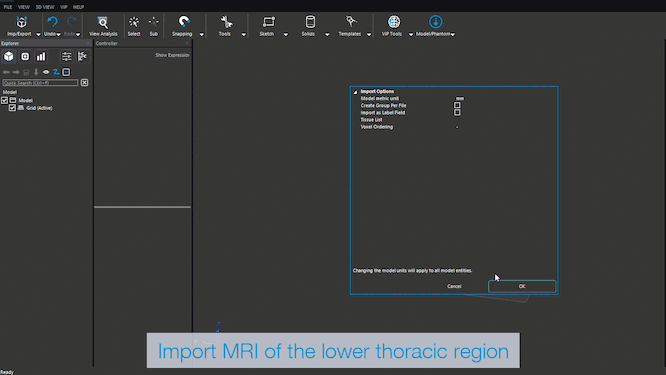The image size is (666, 375).
Task: Enable the Create Group Per File checkbox
Action: (457, 105)
